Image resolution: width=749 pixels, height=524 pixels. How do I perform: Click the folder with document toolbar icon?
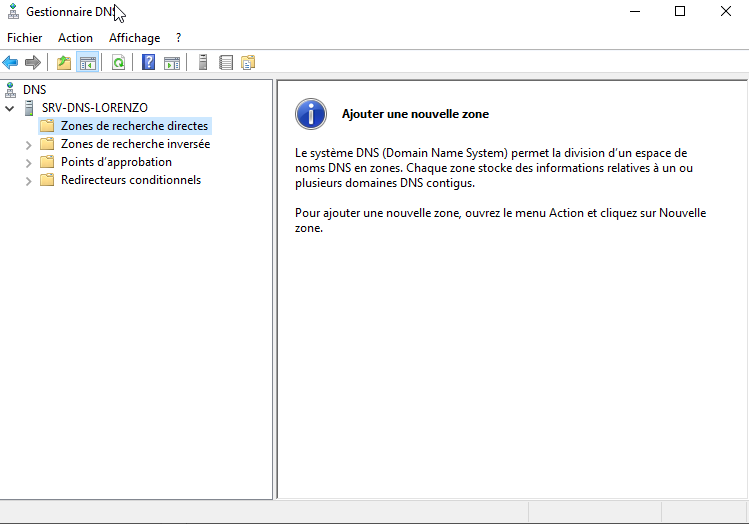[248, 62]
